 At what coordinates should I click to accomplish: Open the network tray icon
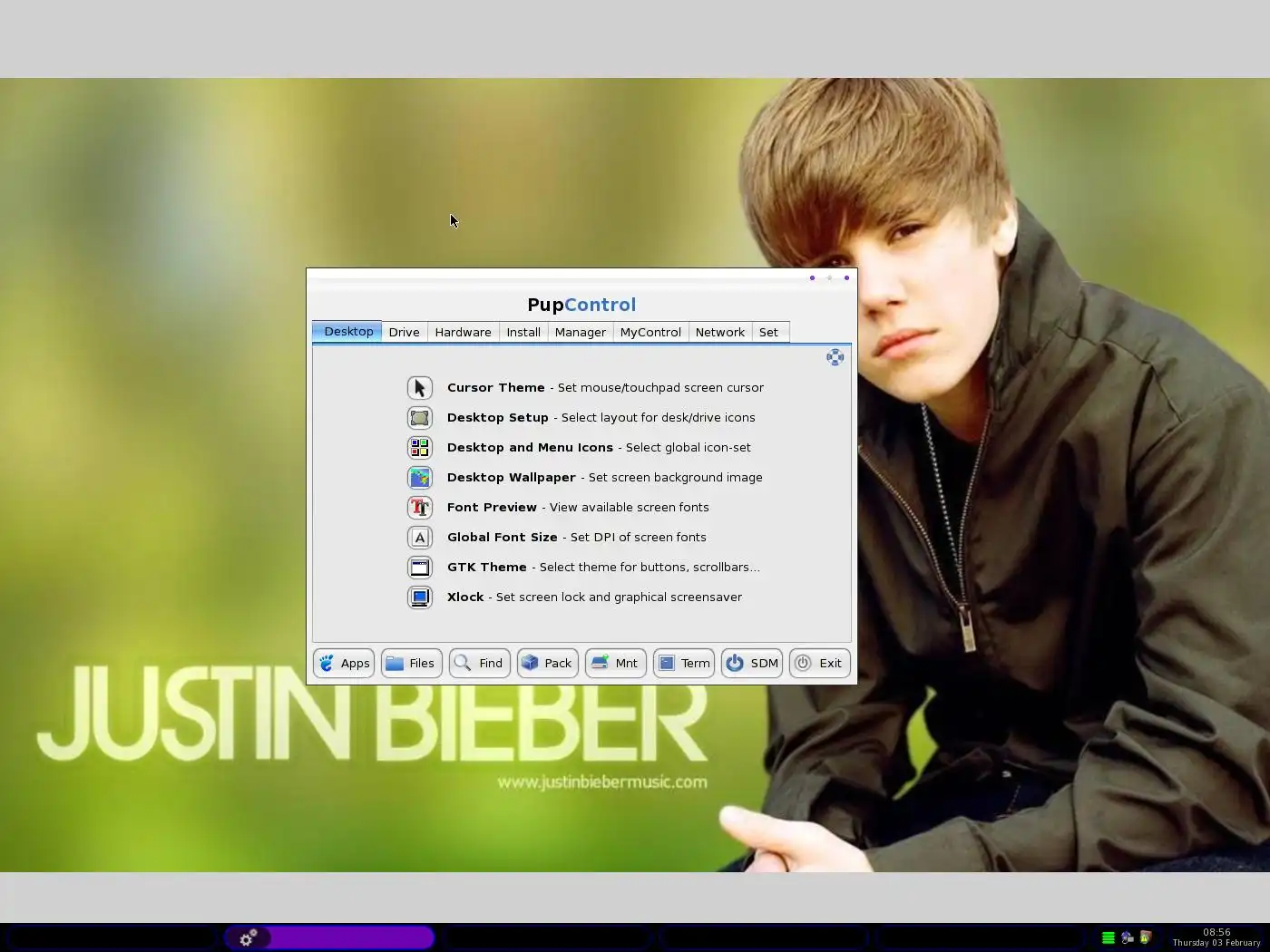[1128, 938]
